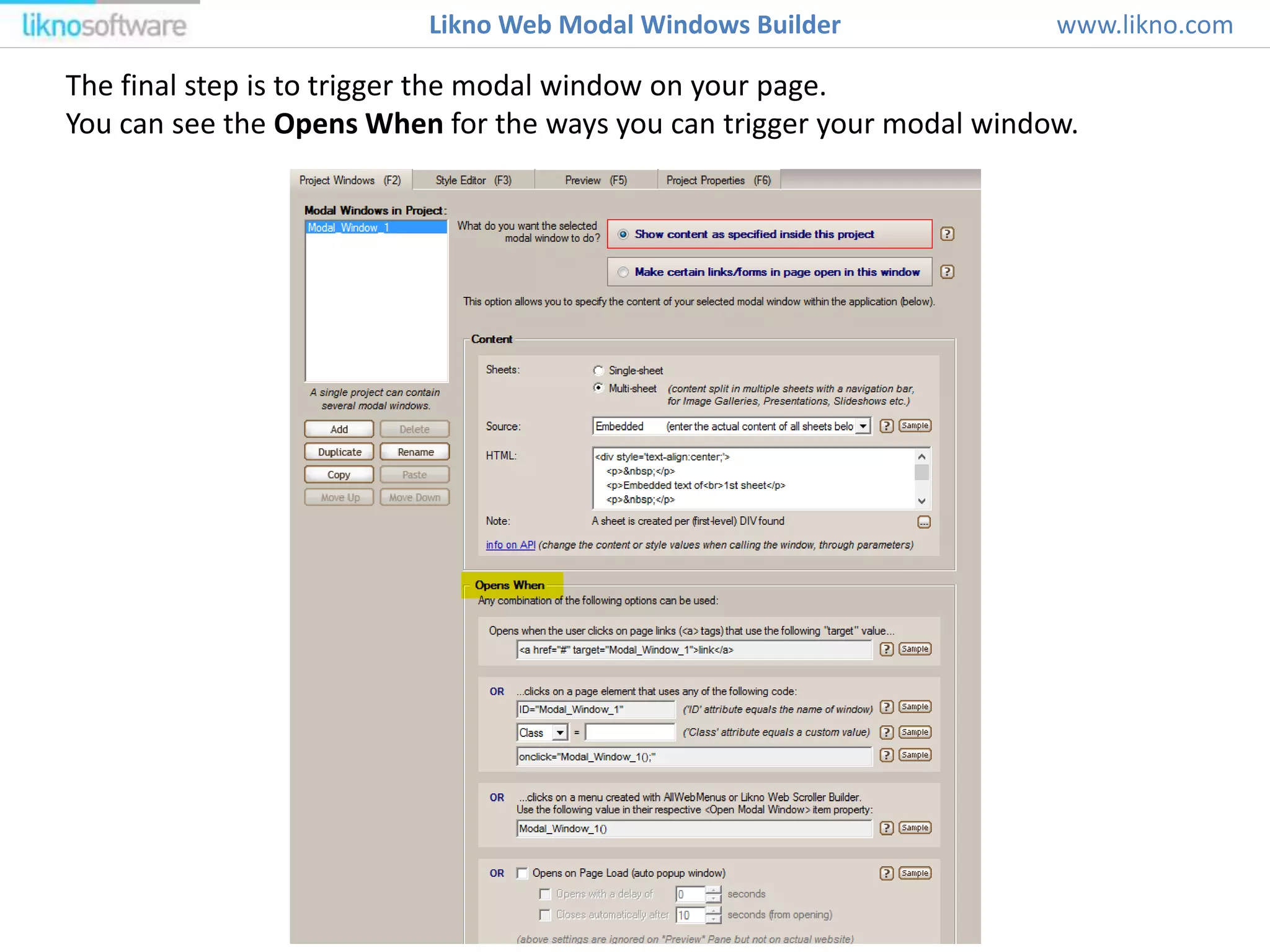Toggle Closes automatically after checkbox
This screenshot has height=952, width=1270.
[544, 915]
